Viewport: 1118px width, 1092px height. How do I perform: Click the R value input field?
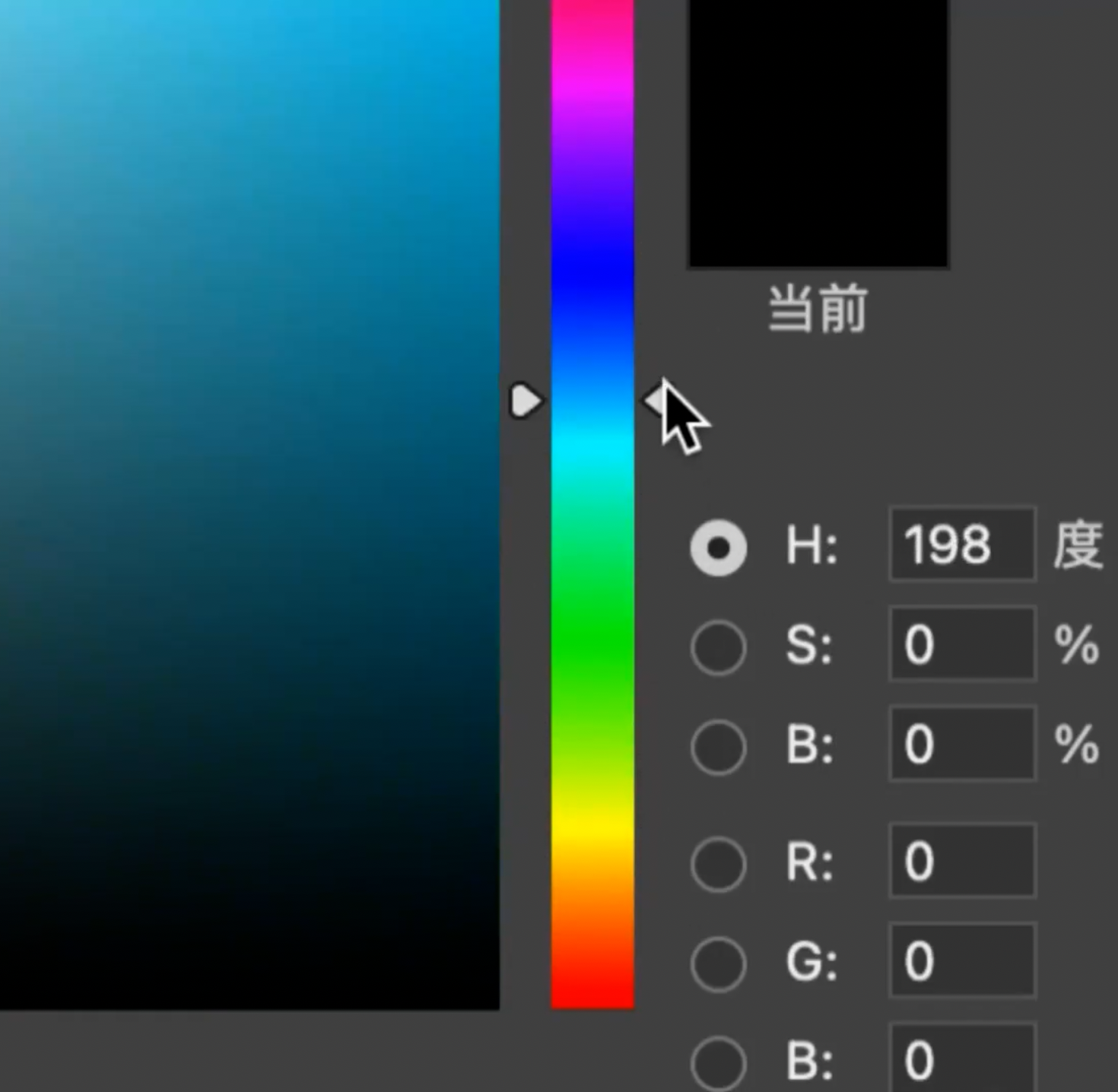point(961,861)
